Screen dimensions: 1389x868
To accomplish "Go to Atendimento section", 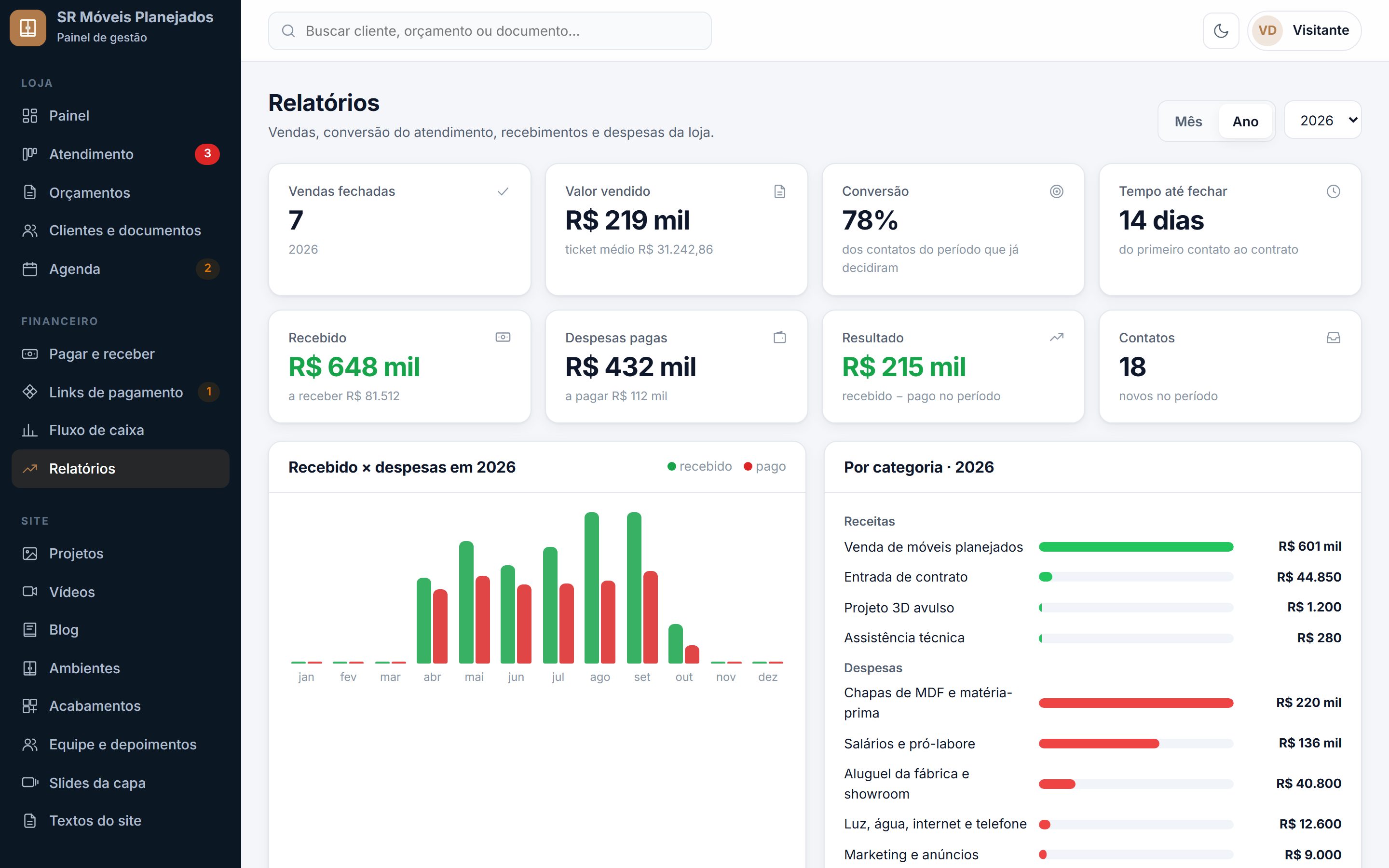I will (121, 154).
